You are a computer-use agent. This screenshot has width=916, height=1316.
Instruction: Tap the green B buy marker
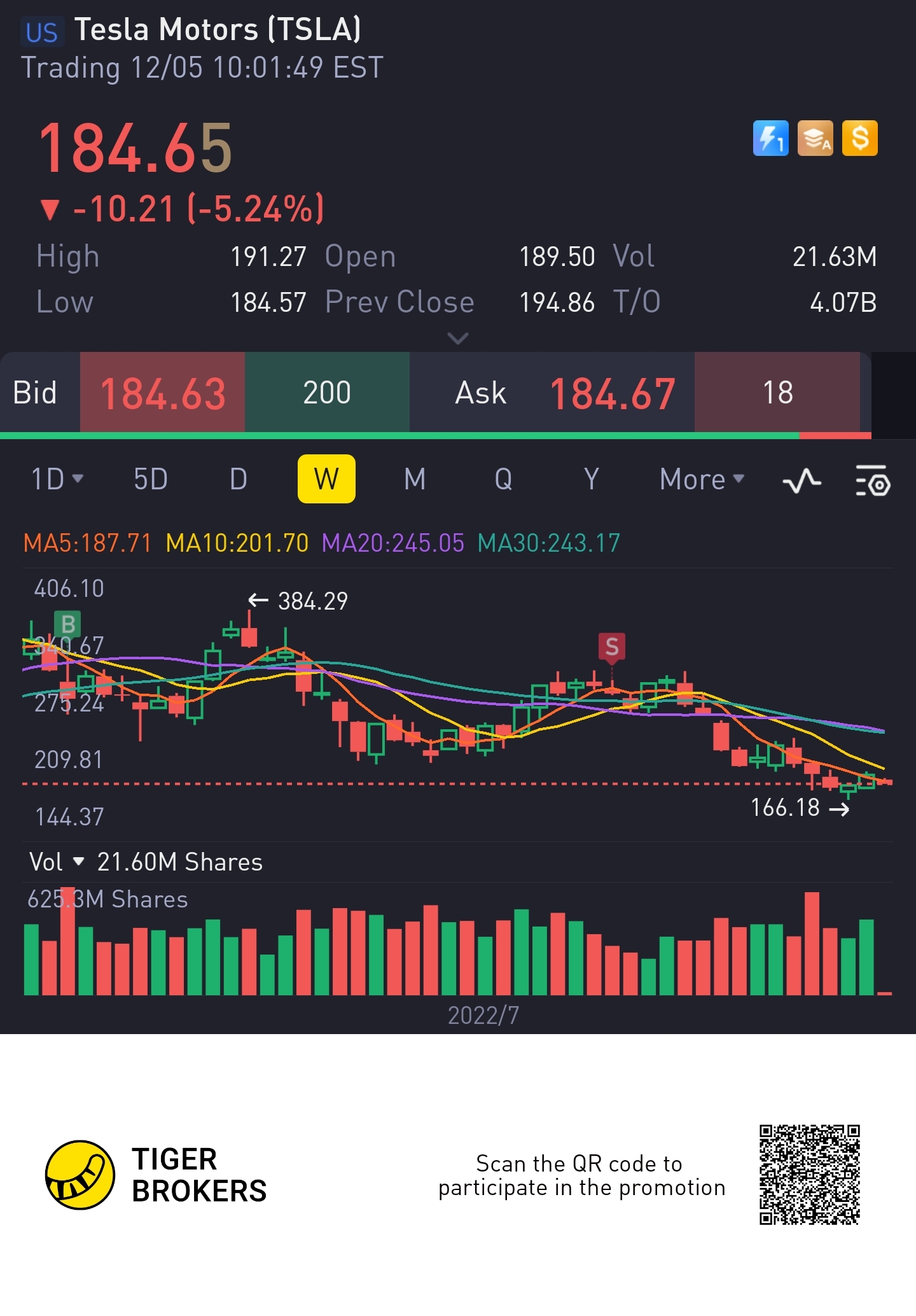pyautogui.click(x=67, y=624)
